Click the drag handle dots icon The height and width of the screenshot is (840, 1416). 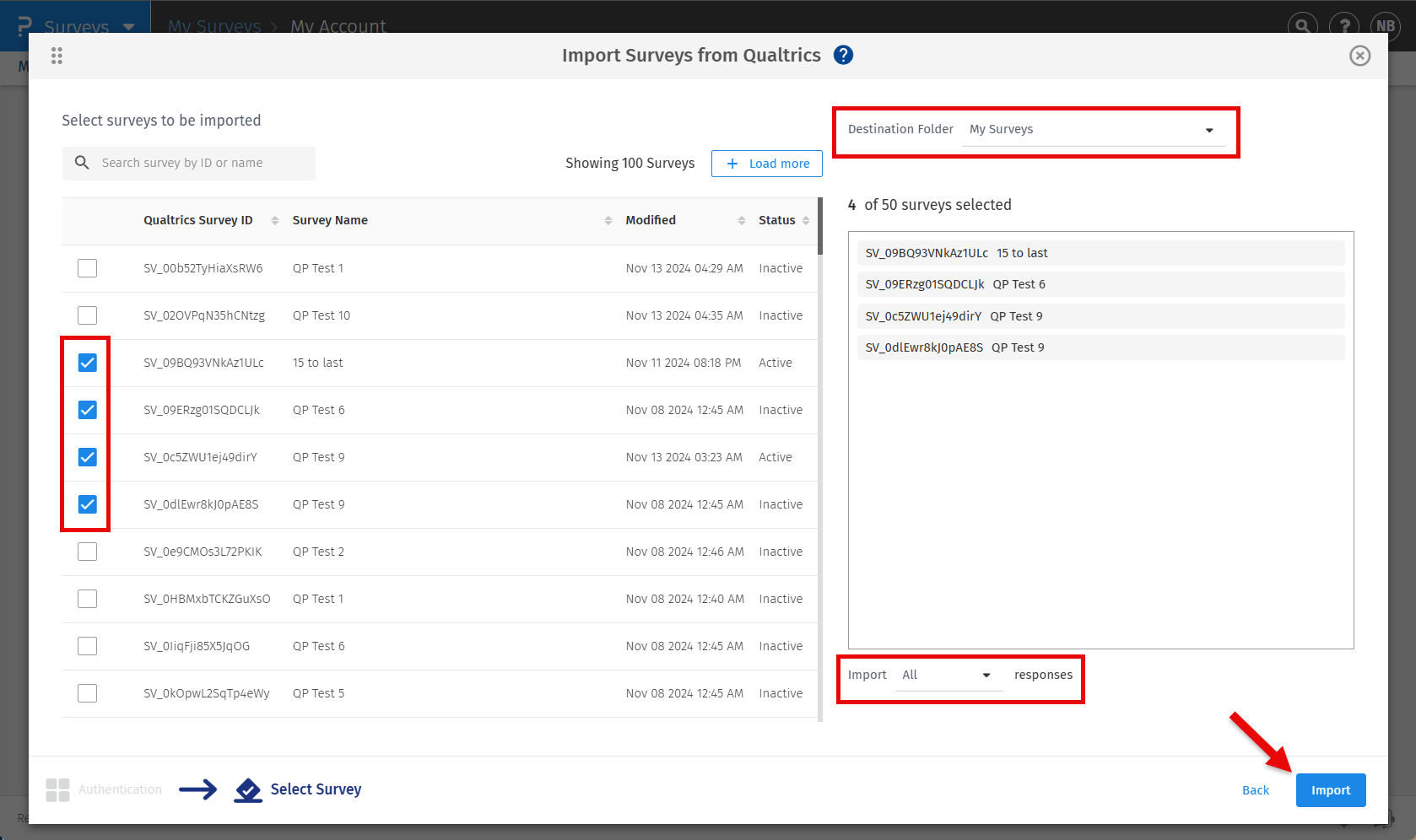point(57,56)
